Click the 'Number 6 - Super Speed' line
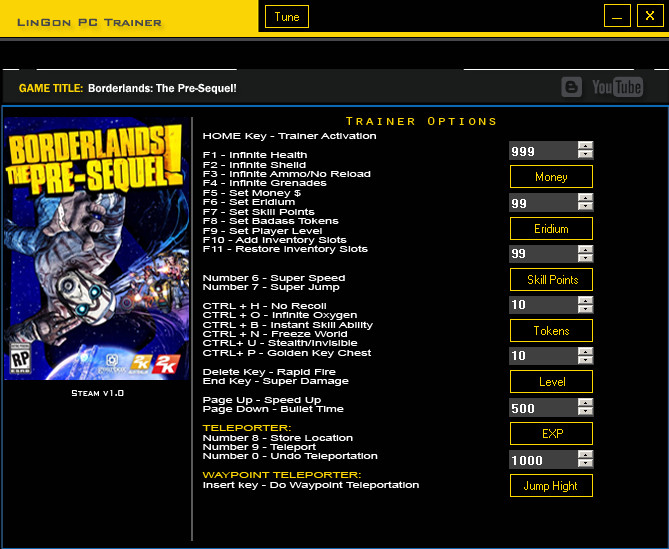Image resolution: width=669 pixels, height=549 pixels. coord(274,278)
